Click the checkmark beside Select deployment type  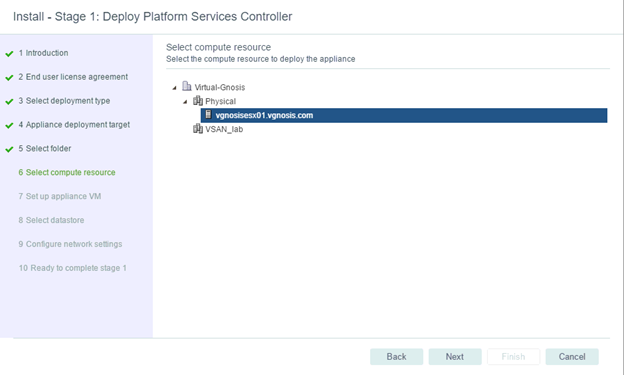point(9,102)
